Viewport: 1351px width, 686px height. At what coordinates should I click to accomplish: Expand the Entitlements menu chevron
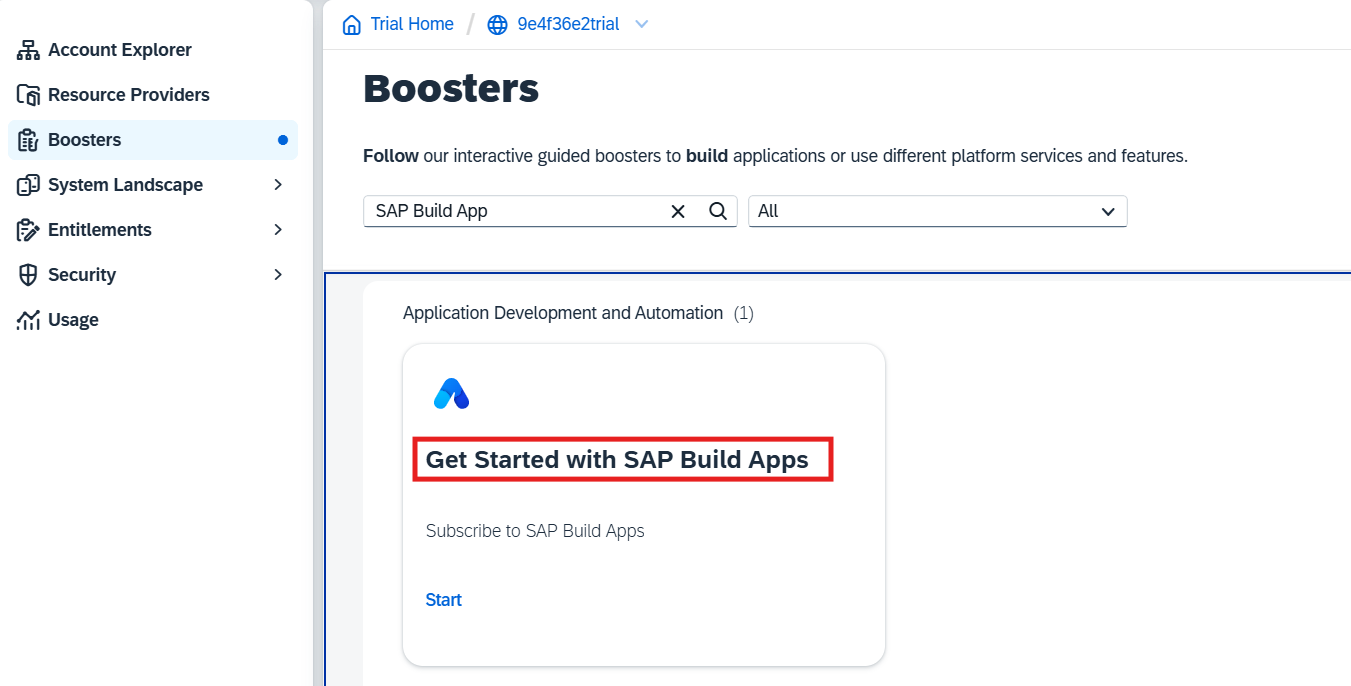tap(278, 230)
